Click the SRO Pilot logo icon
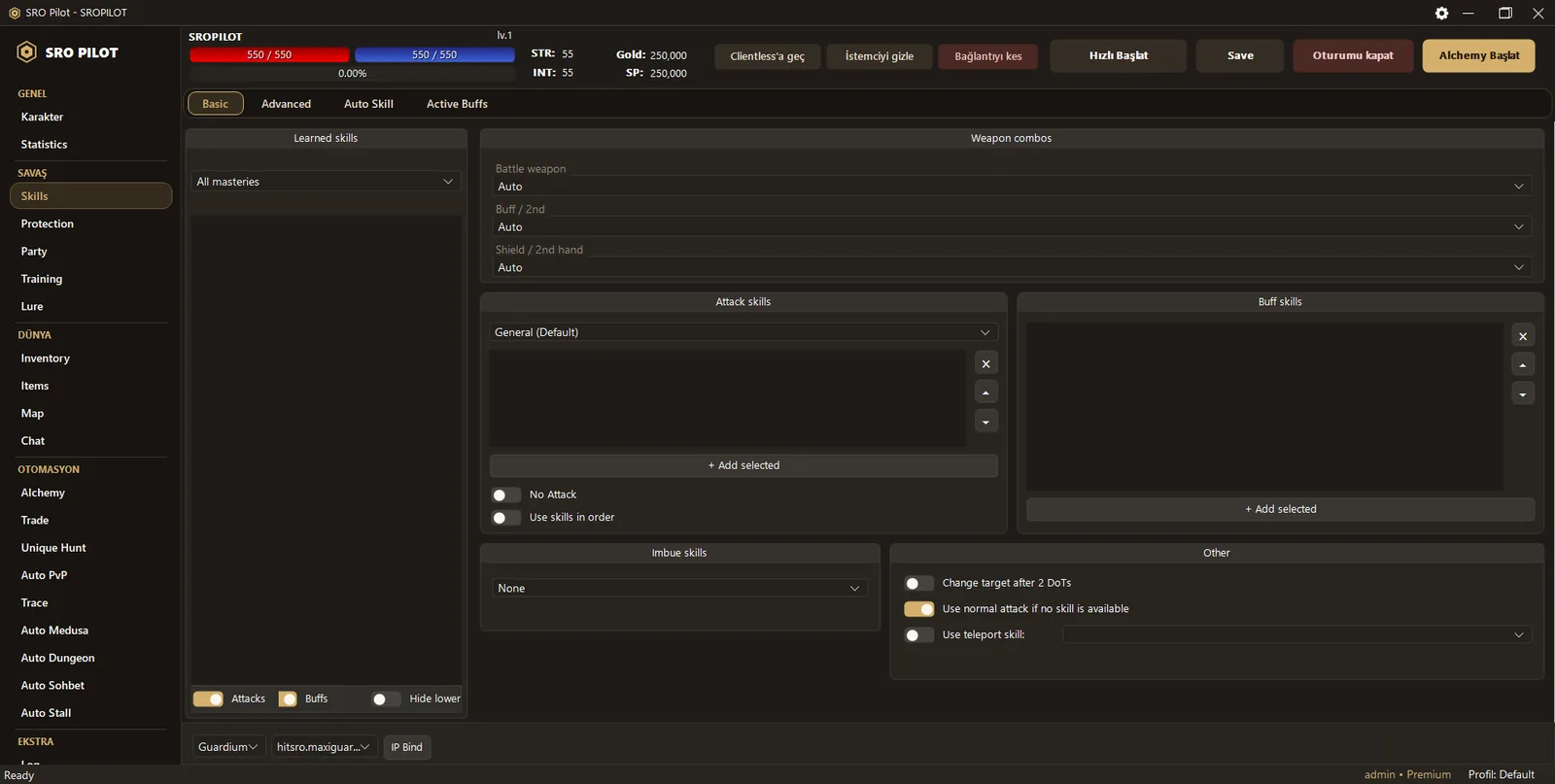 (27, 52)
